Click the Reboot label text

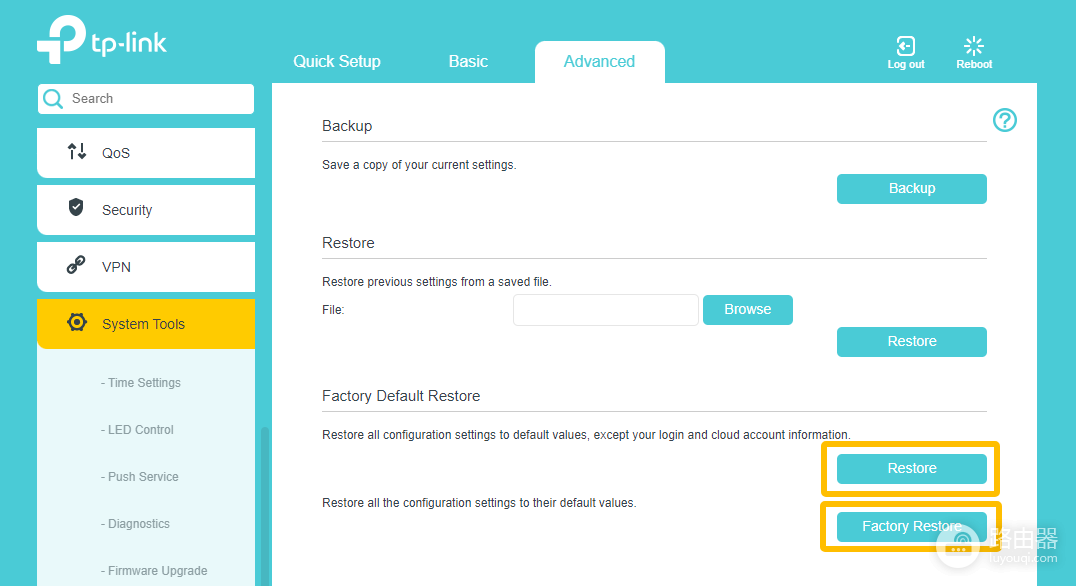click(x=974, y=65)
